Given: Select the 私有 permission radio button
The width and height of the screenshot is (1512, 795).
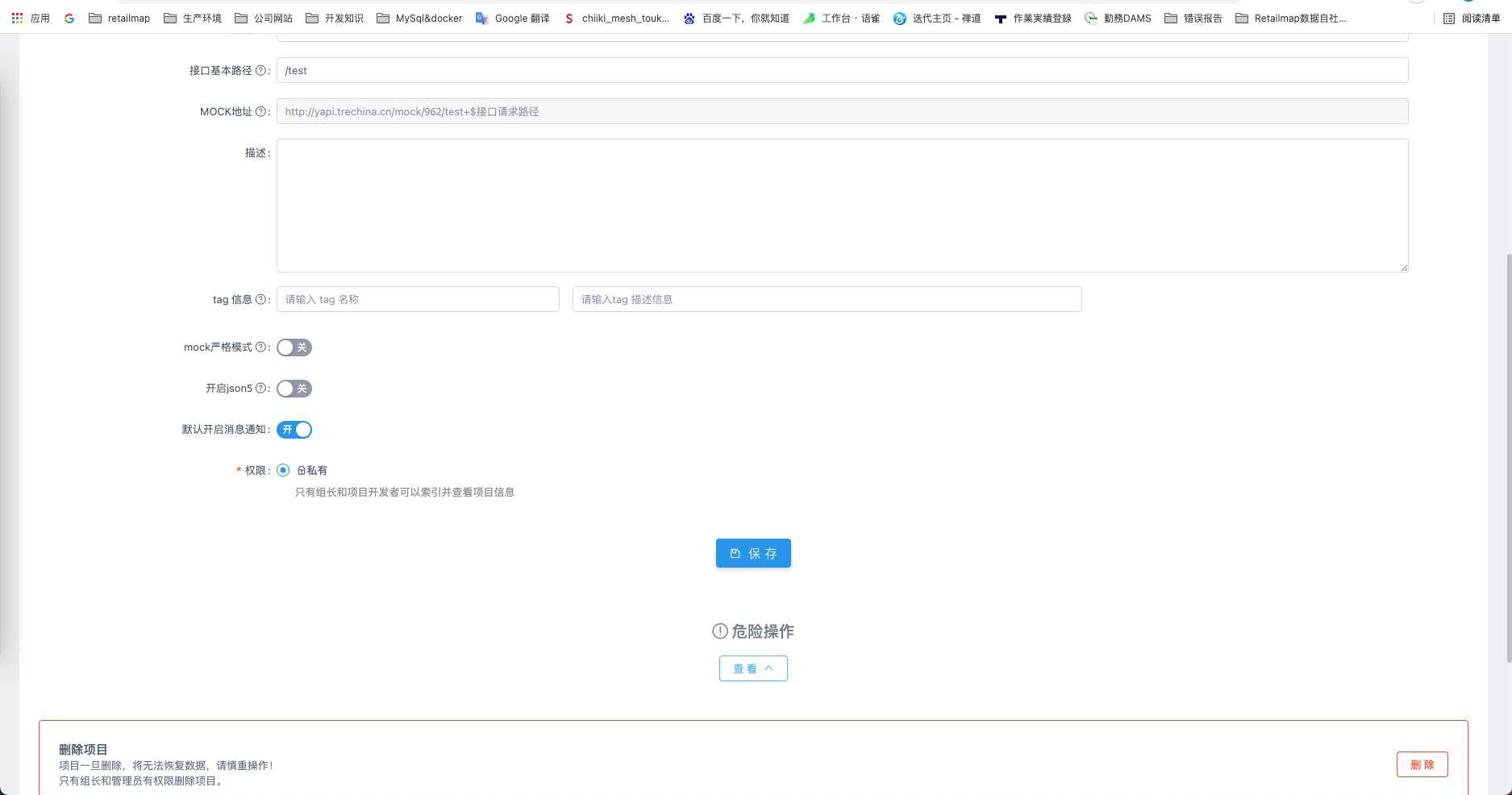Looking at the screenshot, I should [283, 470].
